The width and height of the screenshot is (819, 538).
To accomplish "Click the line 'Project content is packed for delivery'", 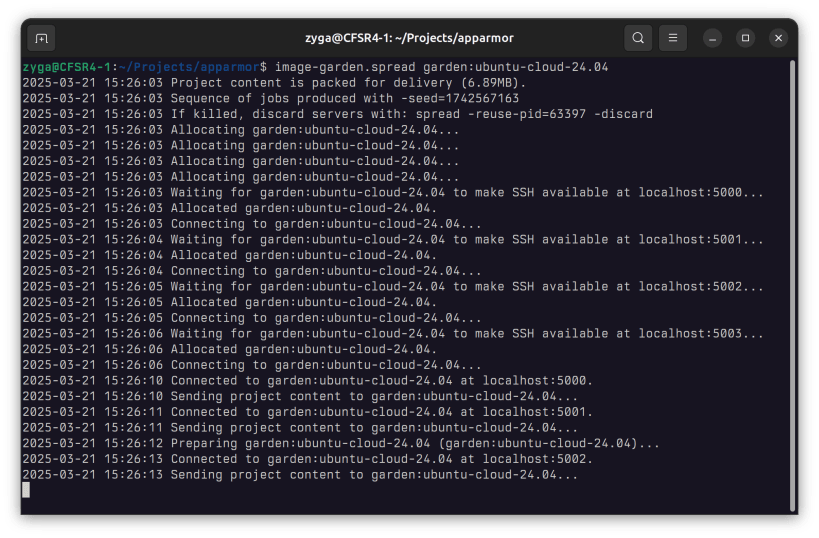I will point(274,83).
